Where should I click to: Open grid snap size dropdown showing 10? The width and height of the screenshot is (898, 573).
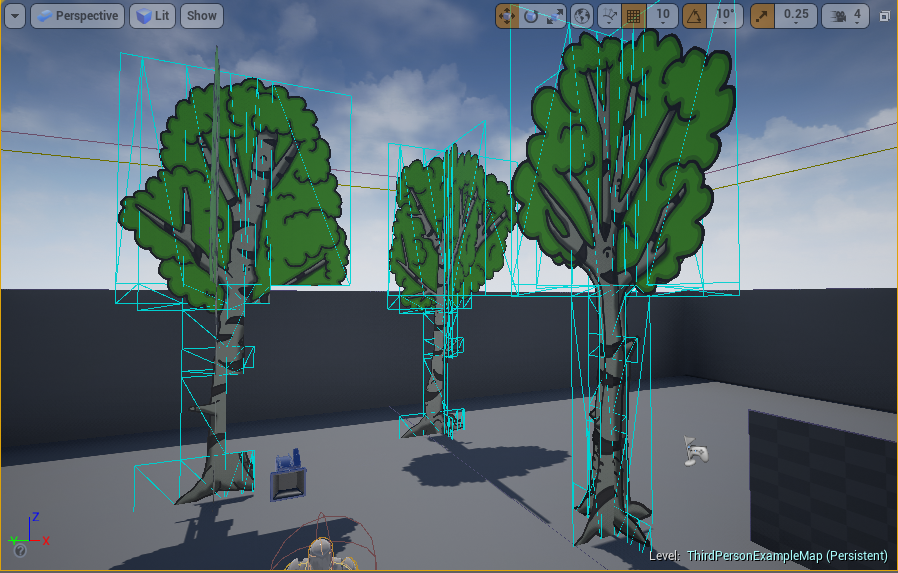click(662, 16)
